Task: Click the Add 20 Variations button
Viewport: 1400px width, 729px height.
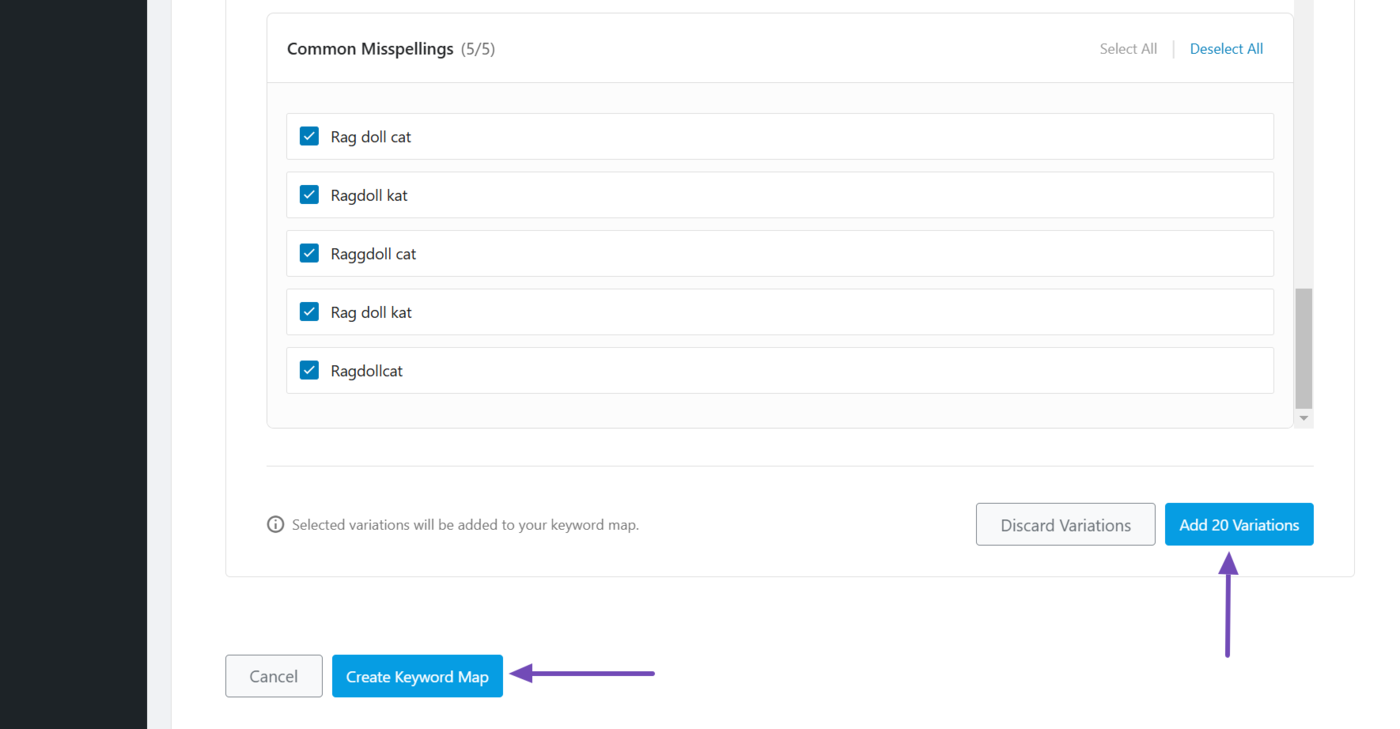Action: [1239, 524]
